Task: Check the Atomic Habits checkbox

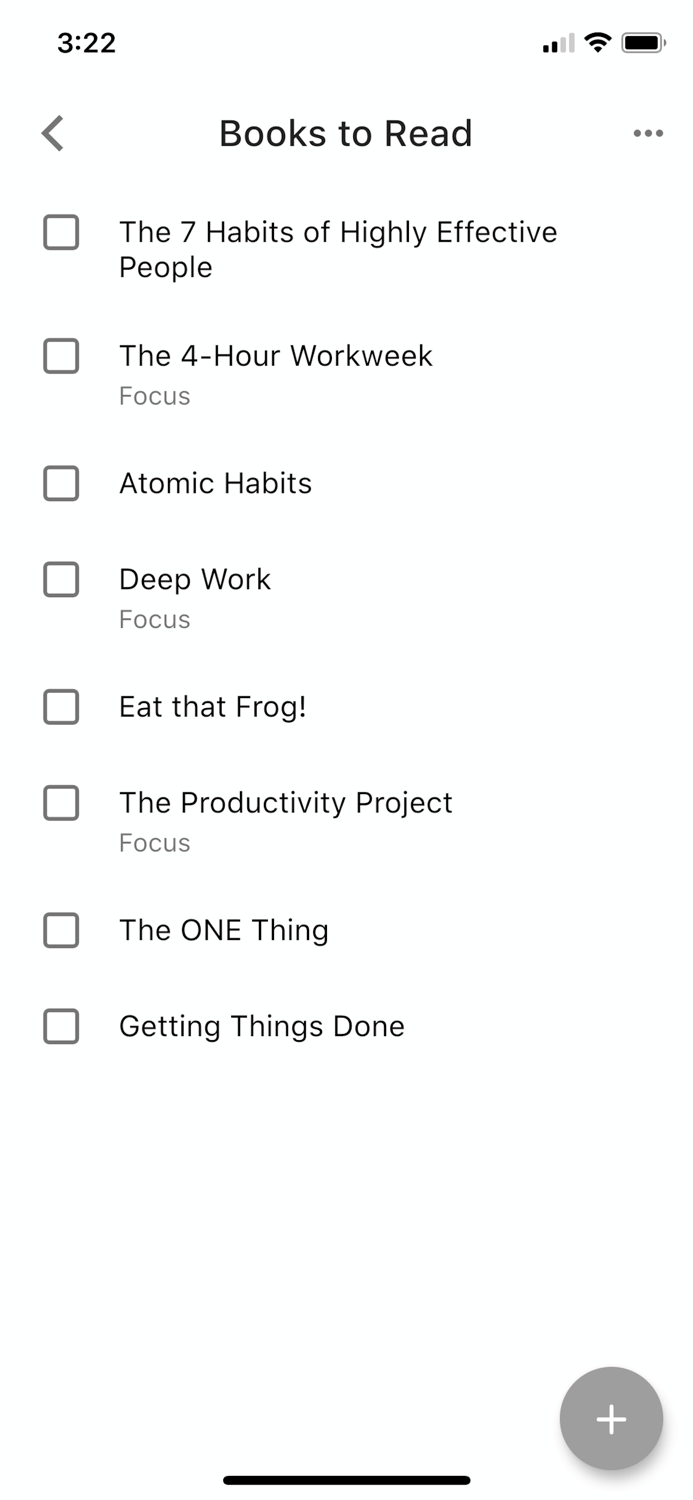Action: click(x=61, y=483)
